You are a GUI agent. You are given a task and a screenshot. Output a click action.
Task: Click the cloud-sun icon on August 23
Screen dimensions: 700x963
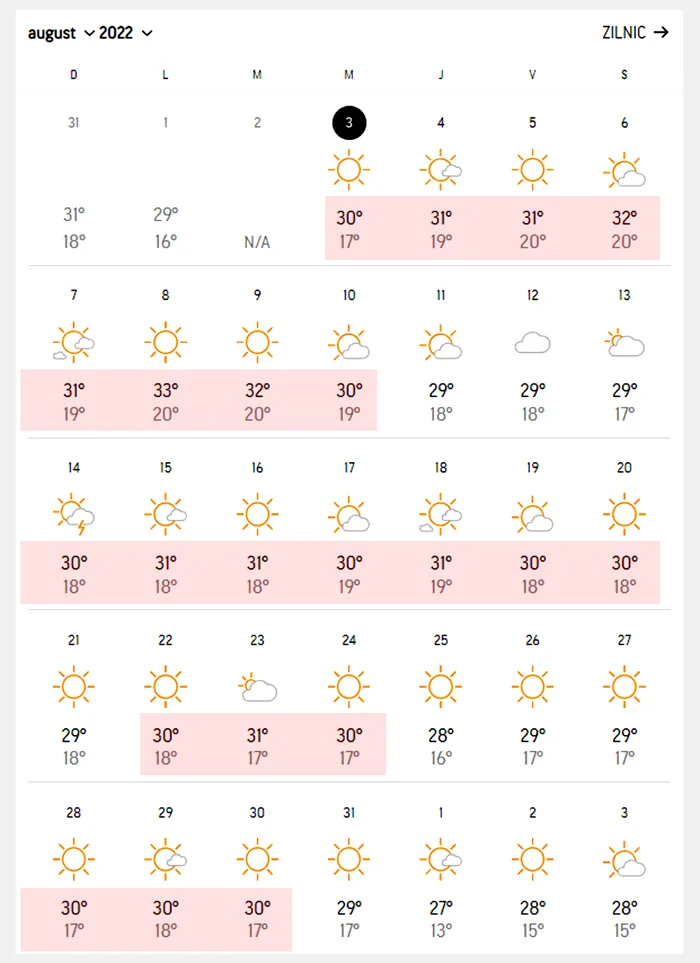coord(257,687)
